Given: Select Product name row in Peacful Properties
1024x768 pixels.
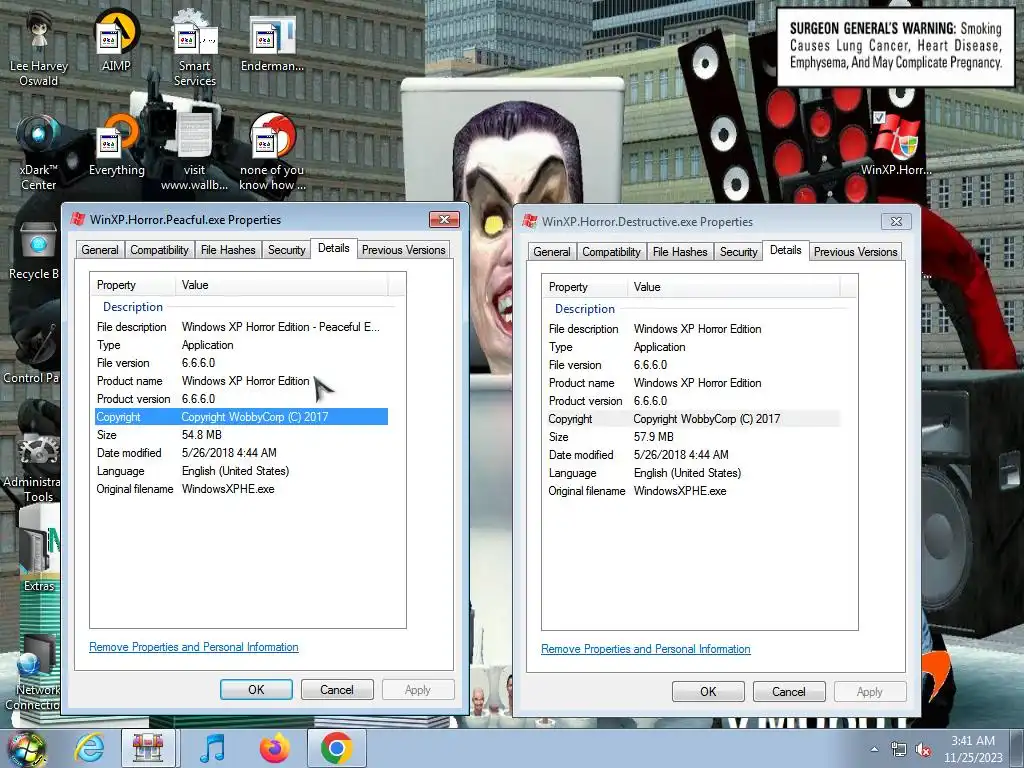Looking at the screenshot, I should [242, 381].
